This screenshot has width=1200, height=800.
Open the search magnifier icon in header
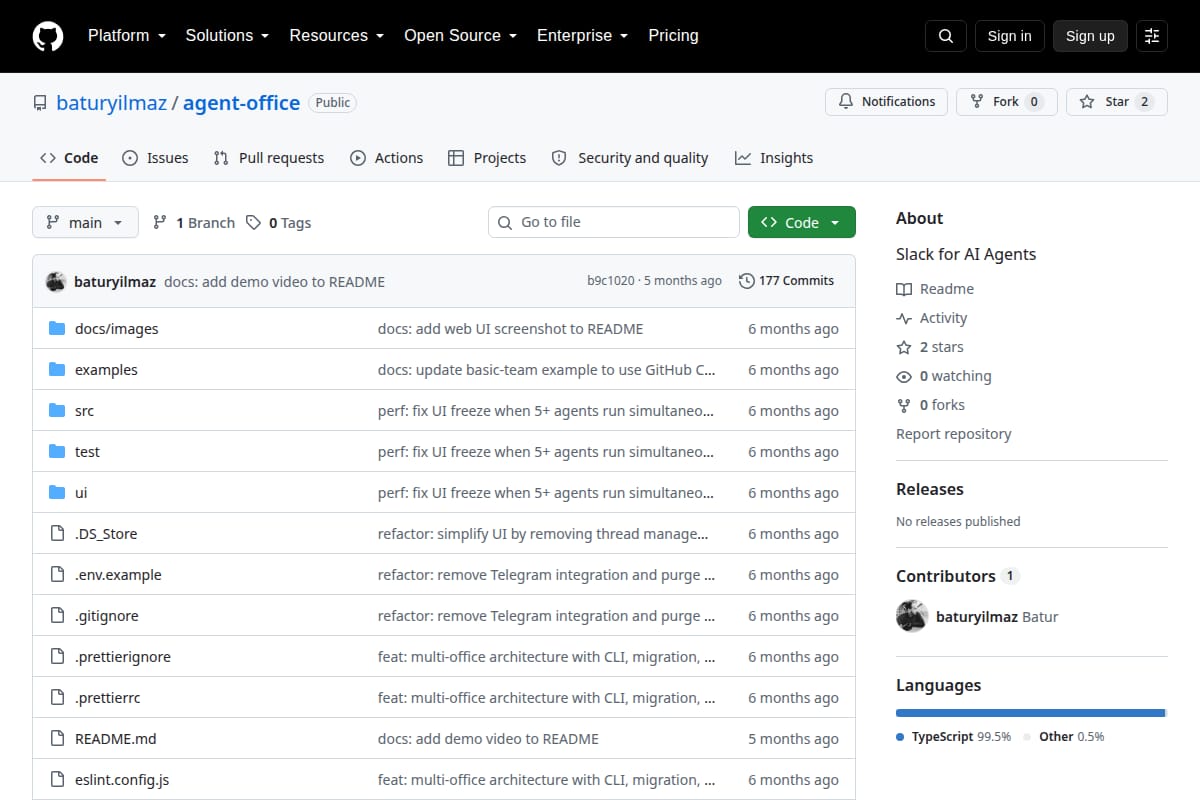coord(946,36)
